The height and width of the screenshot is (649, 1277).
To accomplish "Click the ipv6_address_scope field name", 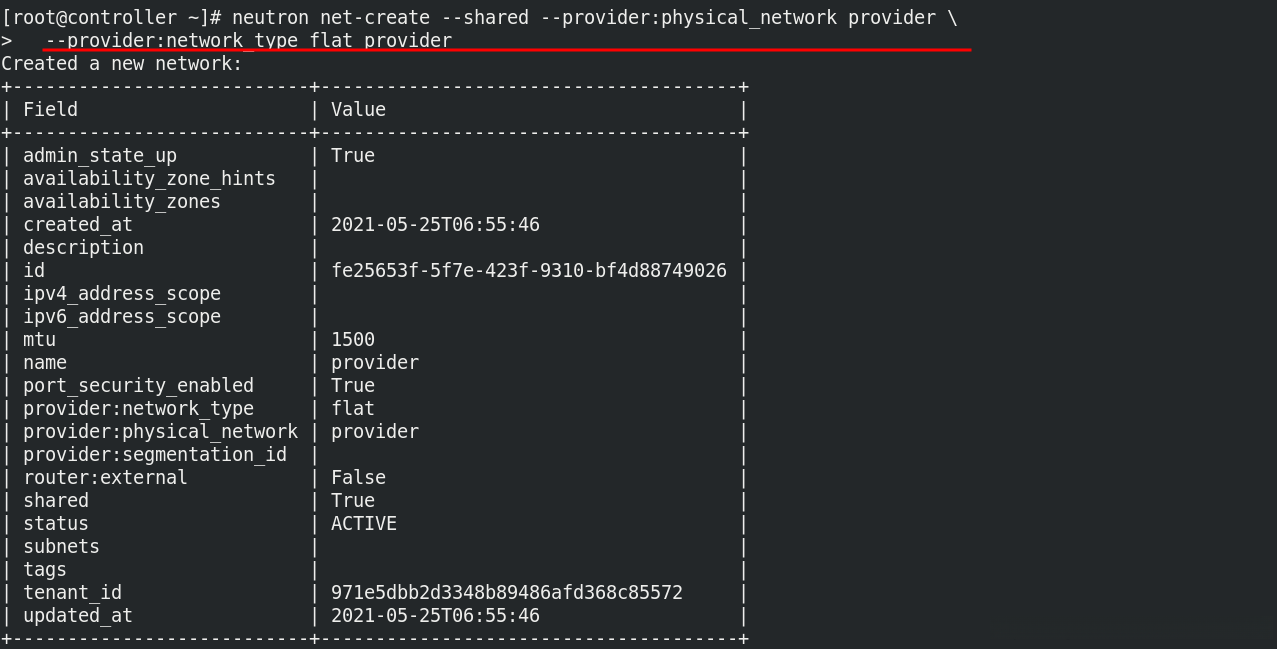I will click(122, 317).
